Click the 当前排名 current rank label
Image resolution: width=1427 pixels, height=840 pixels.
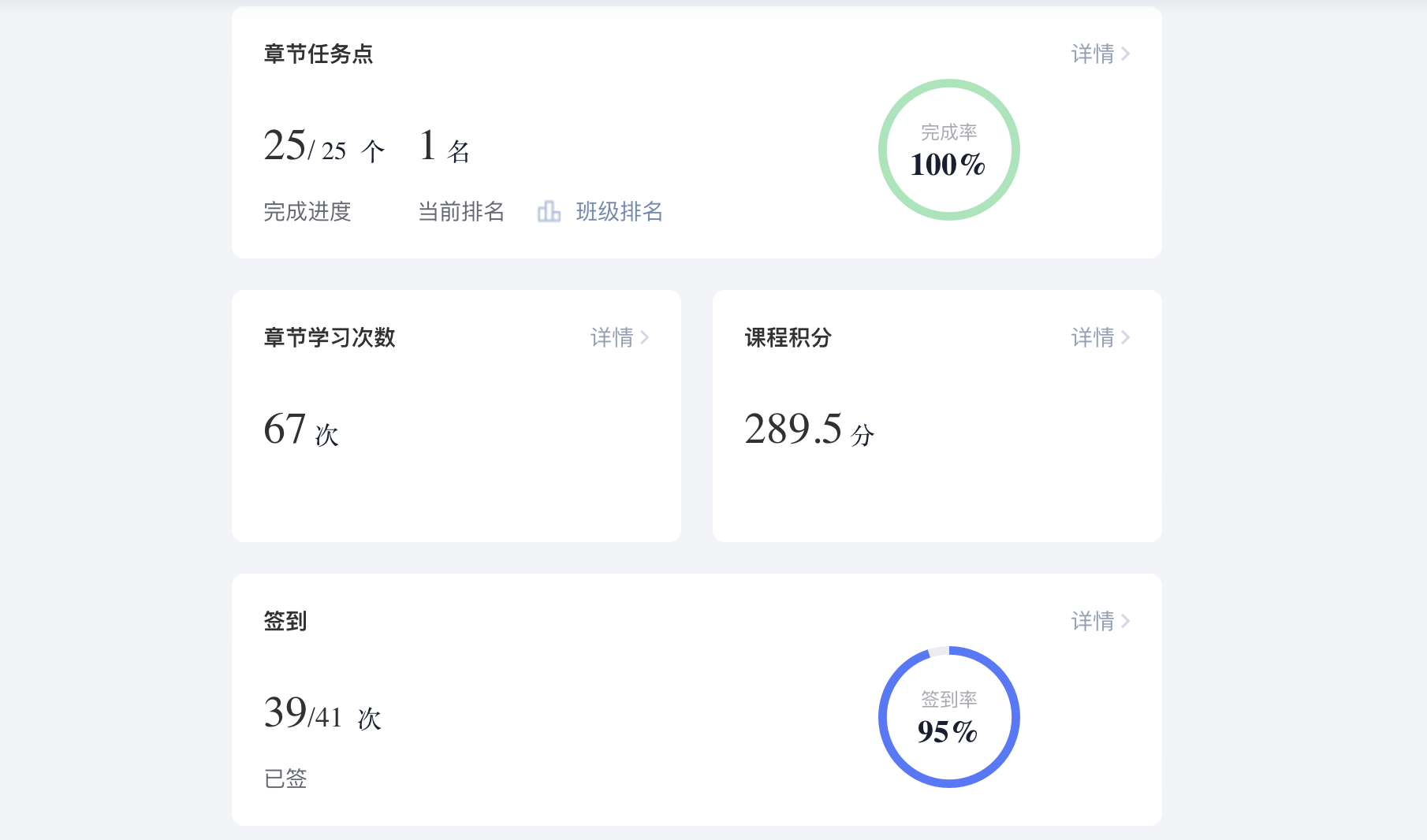(x=462, y=211)
